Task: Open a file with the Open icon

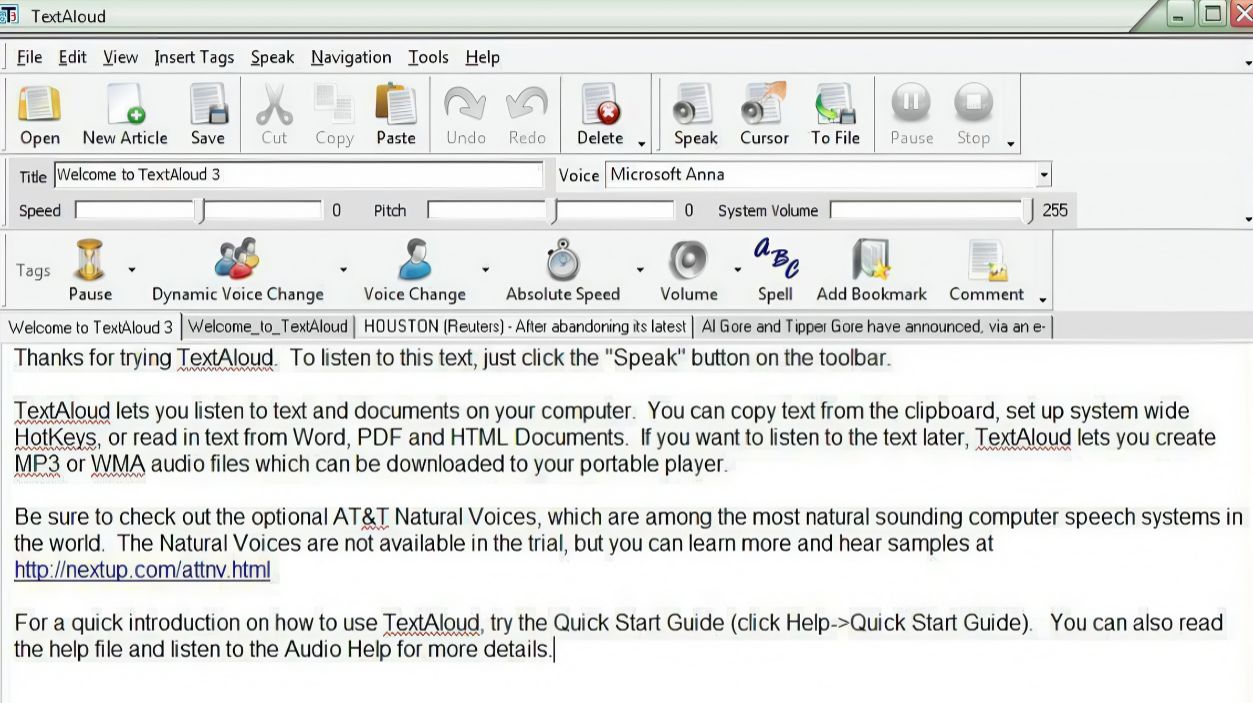Action: click(x=40, y=115)
